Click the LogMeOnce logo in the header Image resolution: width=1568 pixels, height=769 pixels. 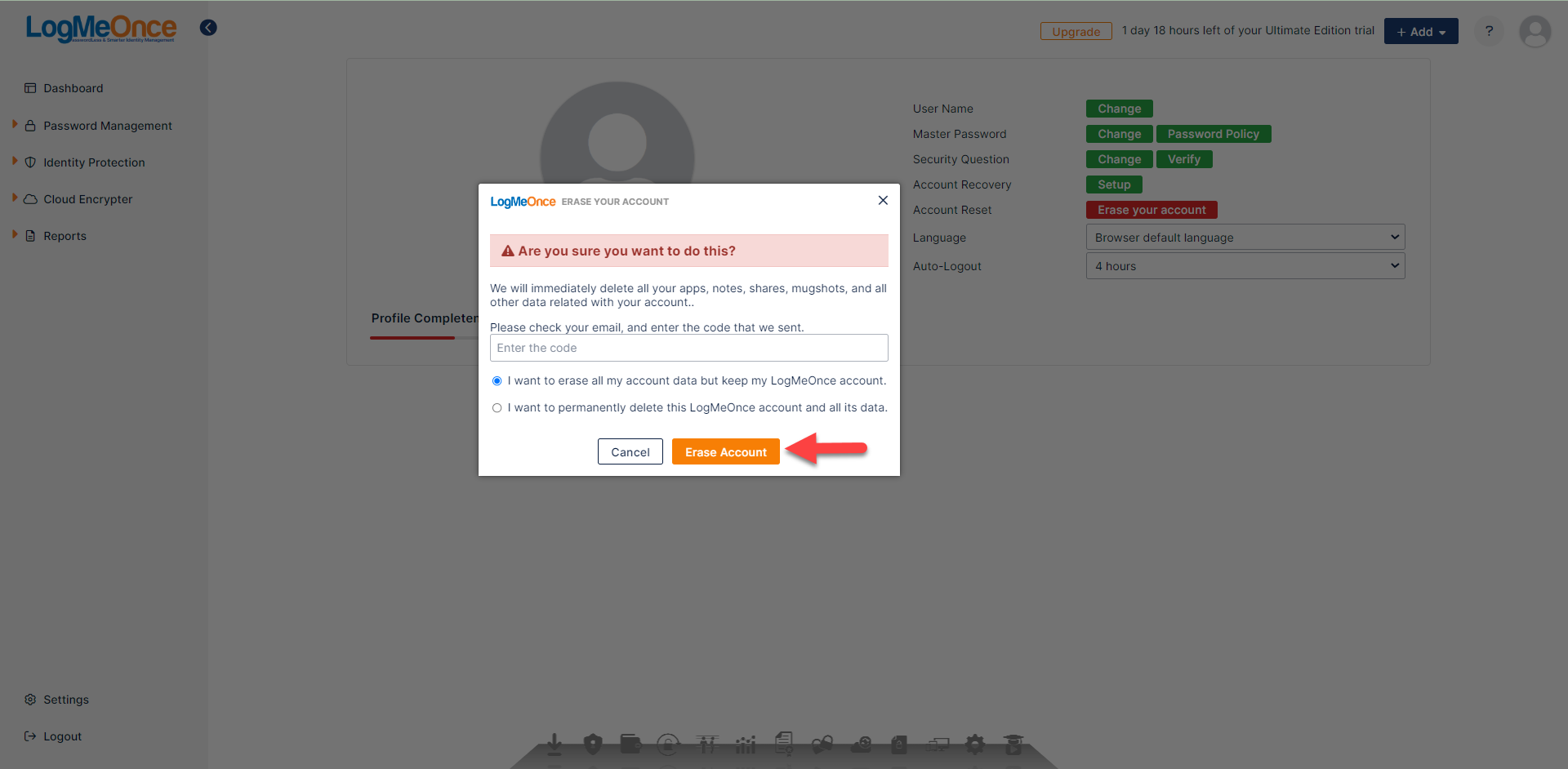coord(100,29)
